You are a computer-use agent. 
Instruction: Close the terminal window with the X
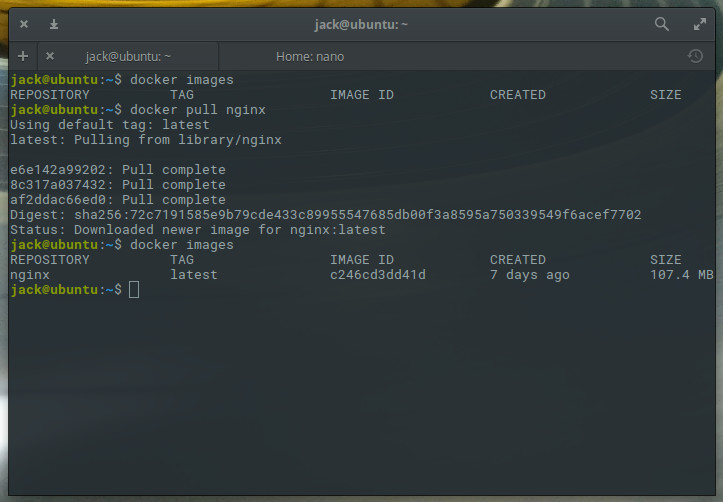click(23, 24)
